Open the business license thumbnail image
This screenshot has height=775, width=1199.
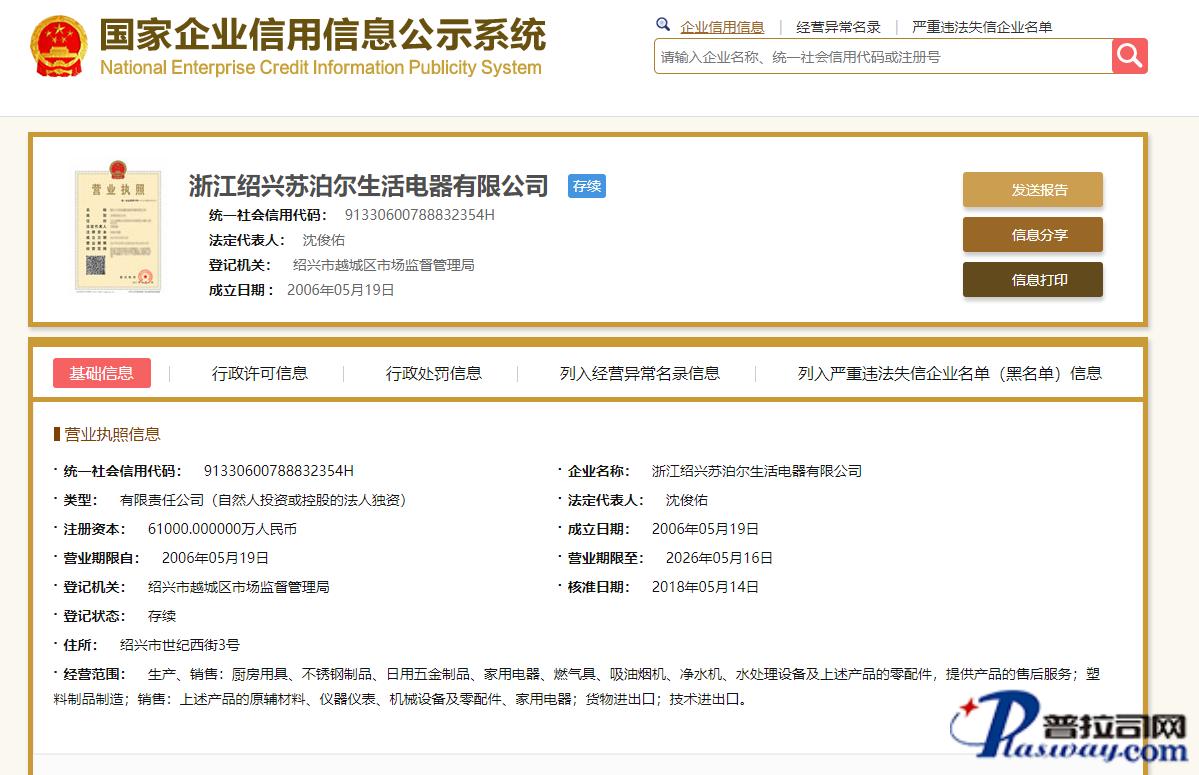[118, 231]
